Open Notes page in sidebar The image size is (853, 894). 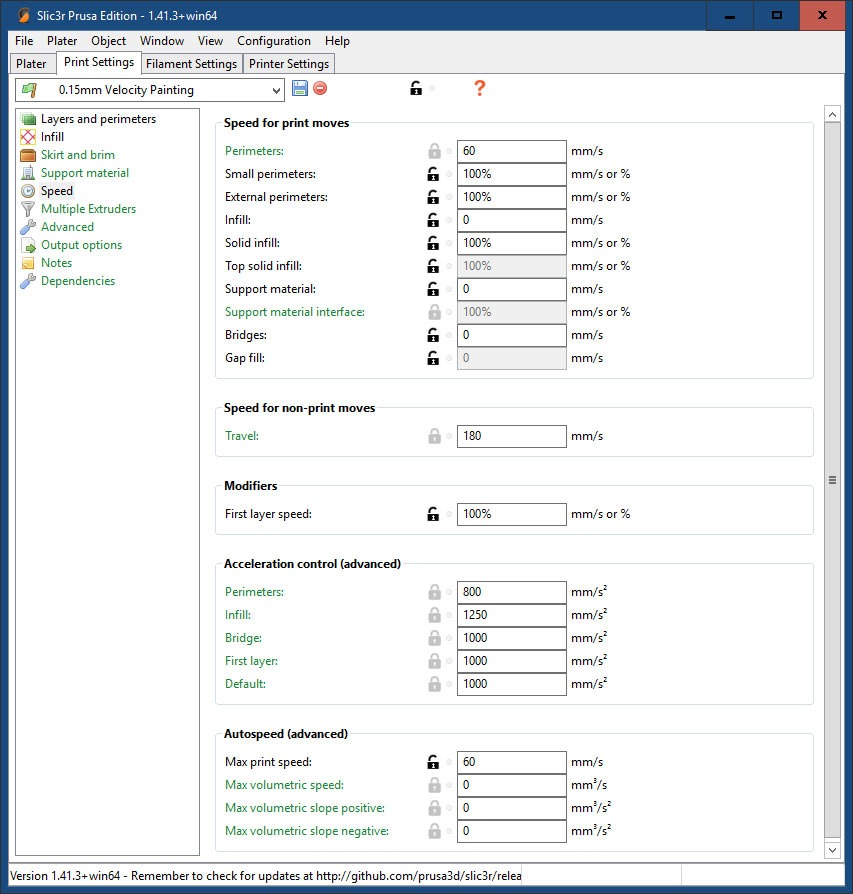pos(56,263)
